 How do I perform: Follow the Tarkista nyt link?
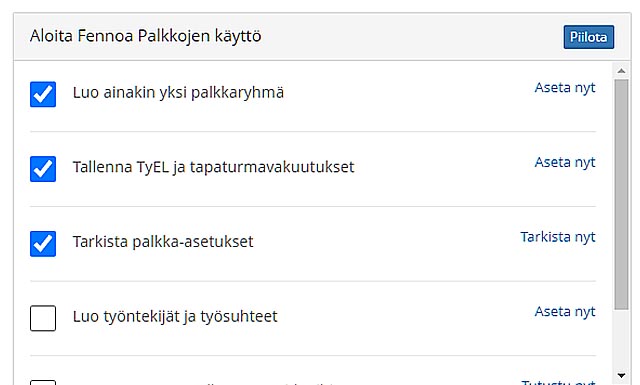pyautogui.click(x=558, y=237)
